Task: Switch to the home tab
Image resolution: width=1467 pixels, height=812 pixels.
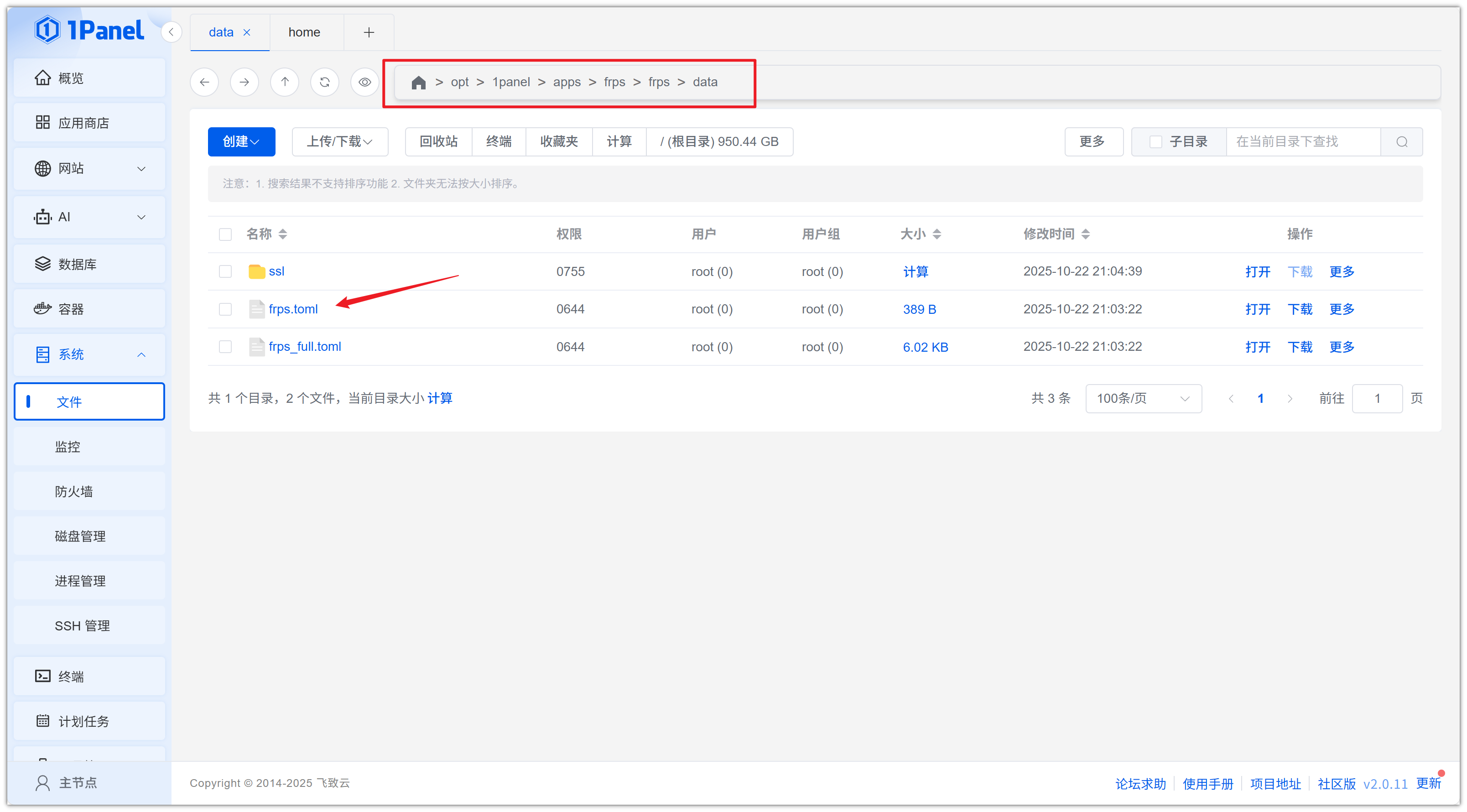Action: click(304, 32)
